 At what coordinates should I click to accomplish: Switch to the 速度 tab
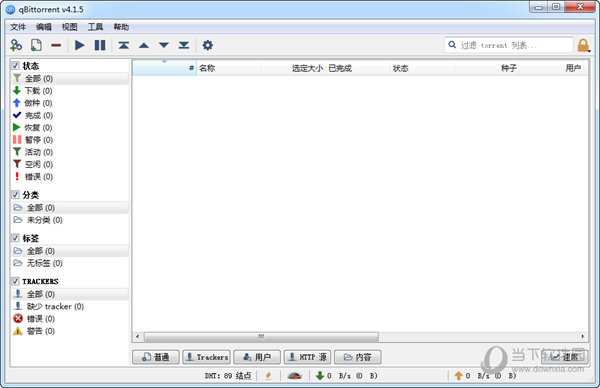tap(564, 357)
